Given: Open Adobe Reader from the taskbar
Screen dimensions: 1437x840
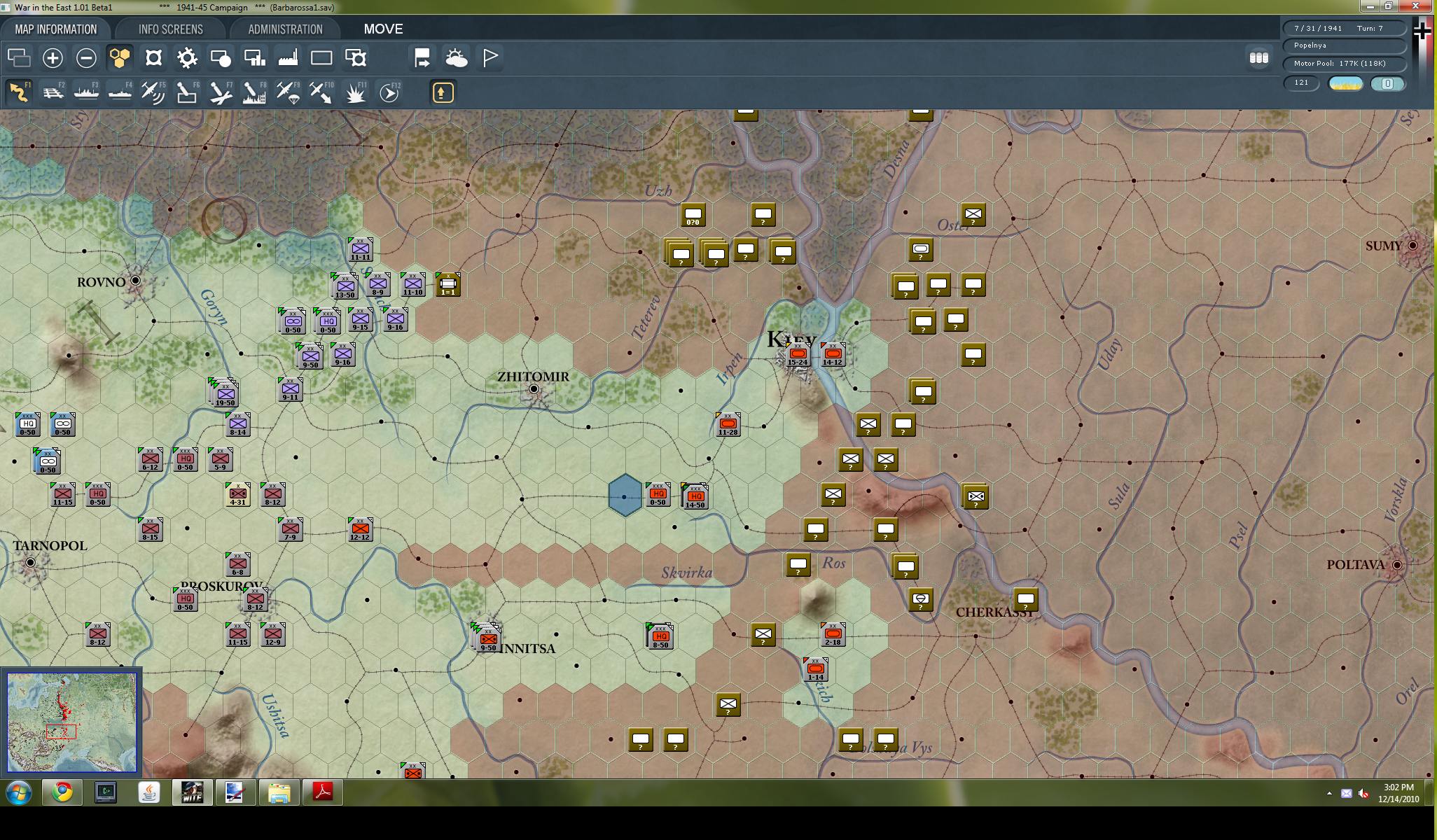Looking at the screenshot, I should 323,792.
